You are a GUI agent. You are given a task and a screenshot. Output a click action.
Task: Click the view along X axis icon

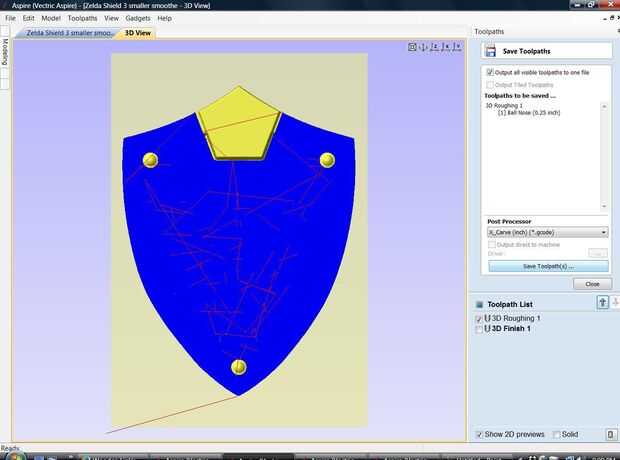point(446,47)
